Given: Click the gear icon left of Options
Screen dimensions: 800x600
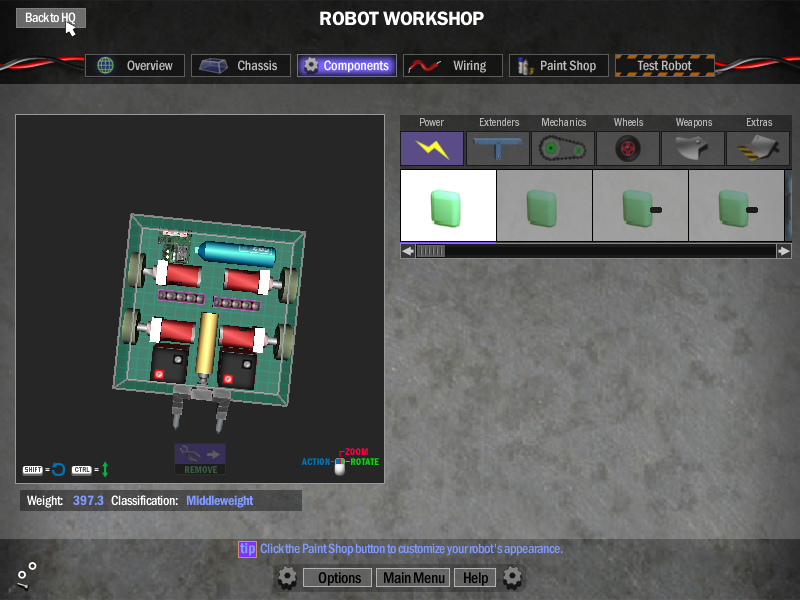Looking at the screenshot, I should [x=287, y=577].
